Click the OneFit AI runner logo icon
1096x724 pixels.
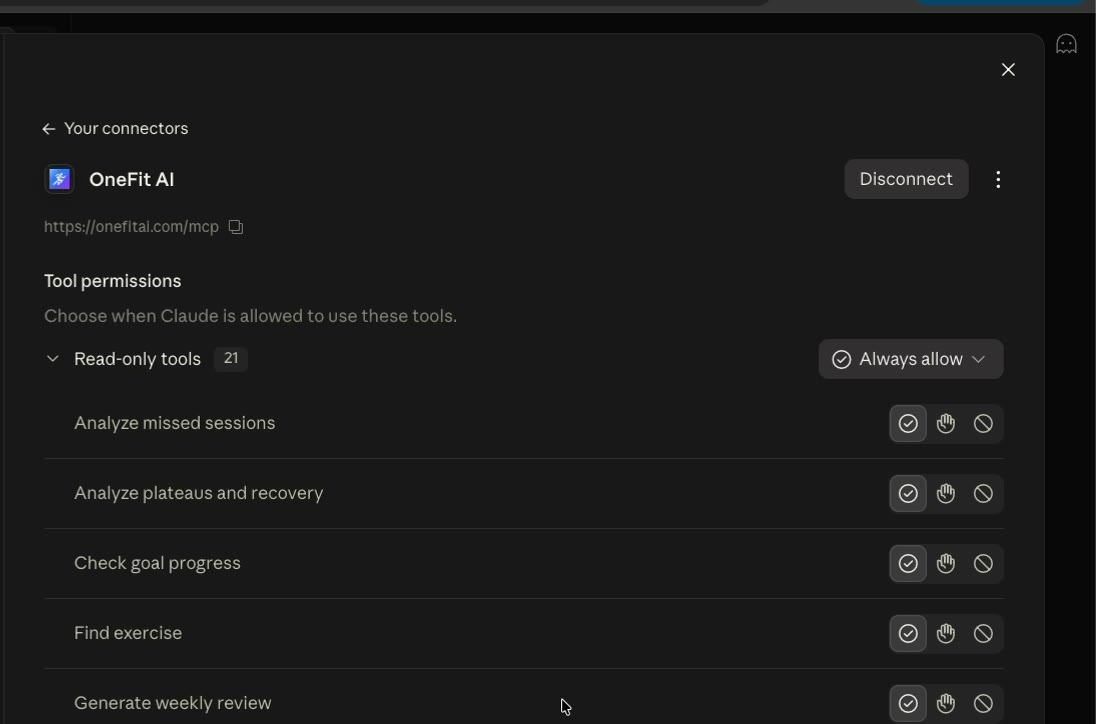coord(59,180)
